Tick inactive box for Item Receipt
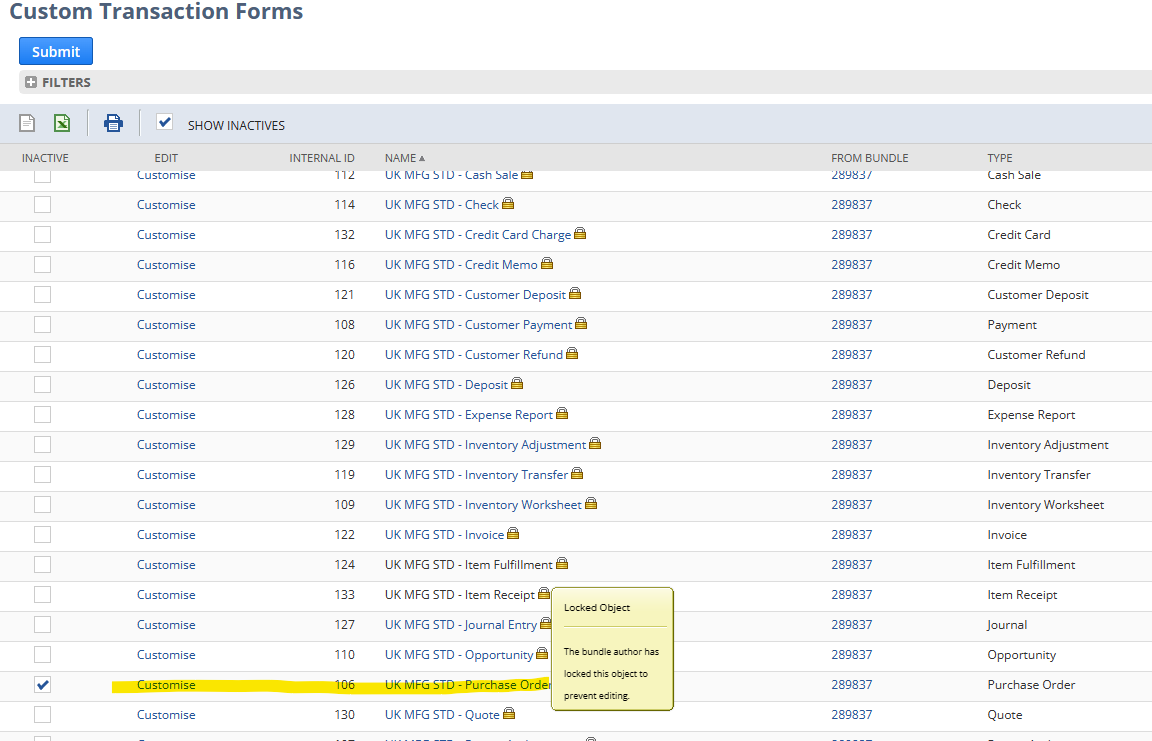1152x741 pixels. 43,594
